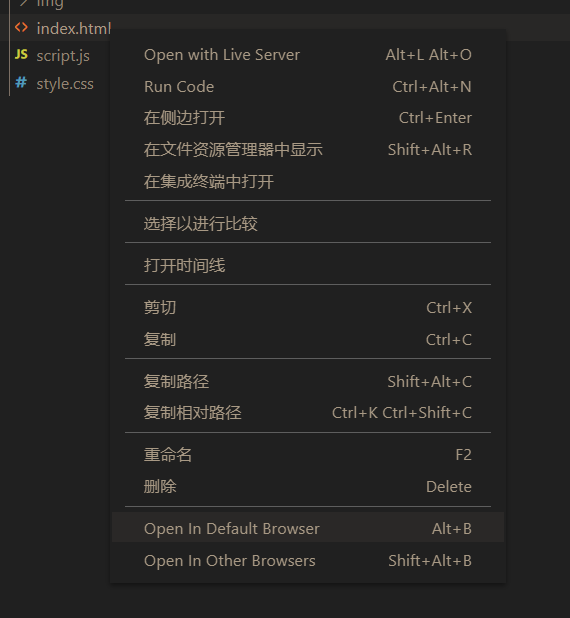Viewport: 570px width, 618px height.
Task: Choose Open In Default Browser
Action: [x=308, y=527]
